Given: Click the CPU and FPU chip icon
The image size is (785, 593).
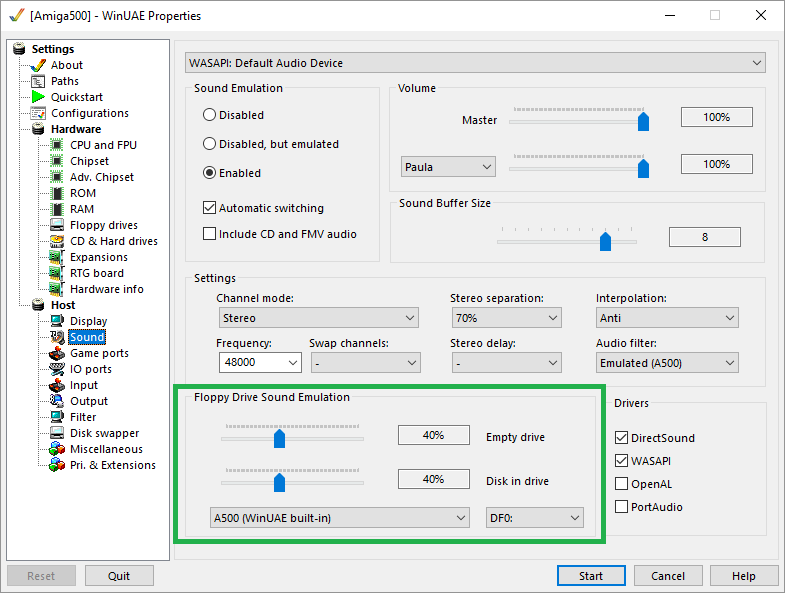Looking at the screenshot, I should (57, 145).
